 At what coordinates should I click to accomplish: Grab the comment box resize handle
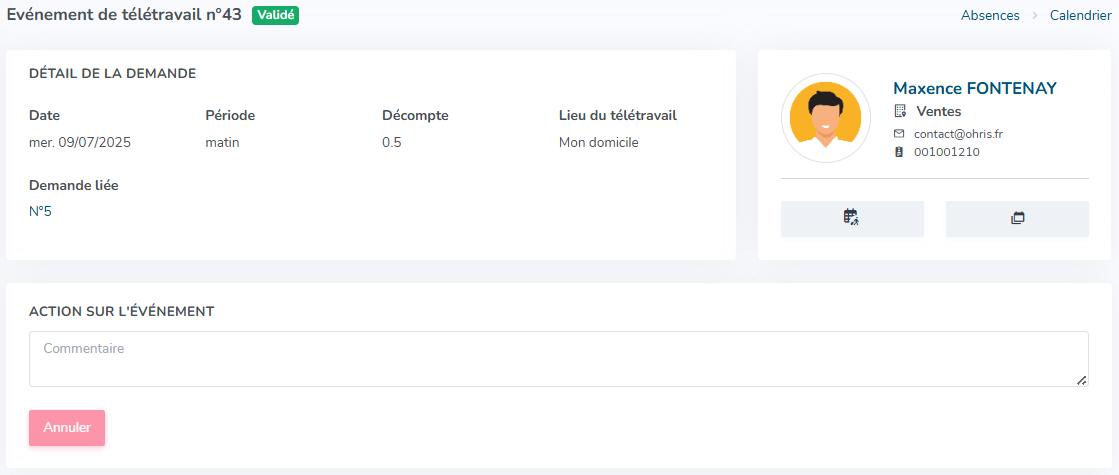point(1081,380)
